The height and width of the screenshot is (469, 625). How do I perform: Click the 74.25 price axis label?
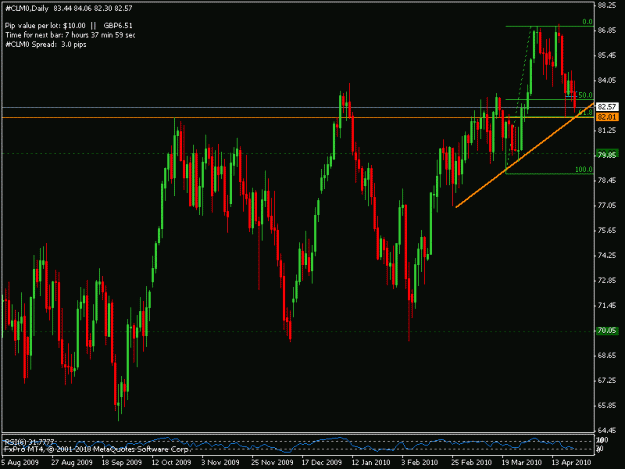click(x=607, y=255)
